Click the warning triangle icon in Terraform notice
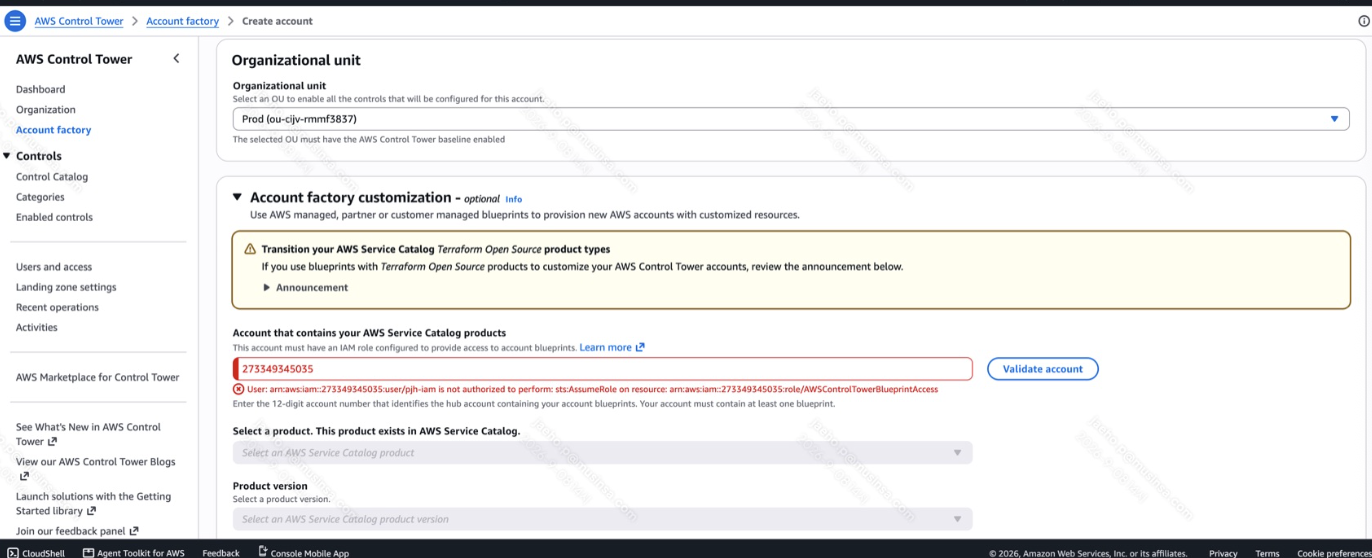Image resolution: width=1372 pixels, height=558 pixels. click(250, 249)
